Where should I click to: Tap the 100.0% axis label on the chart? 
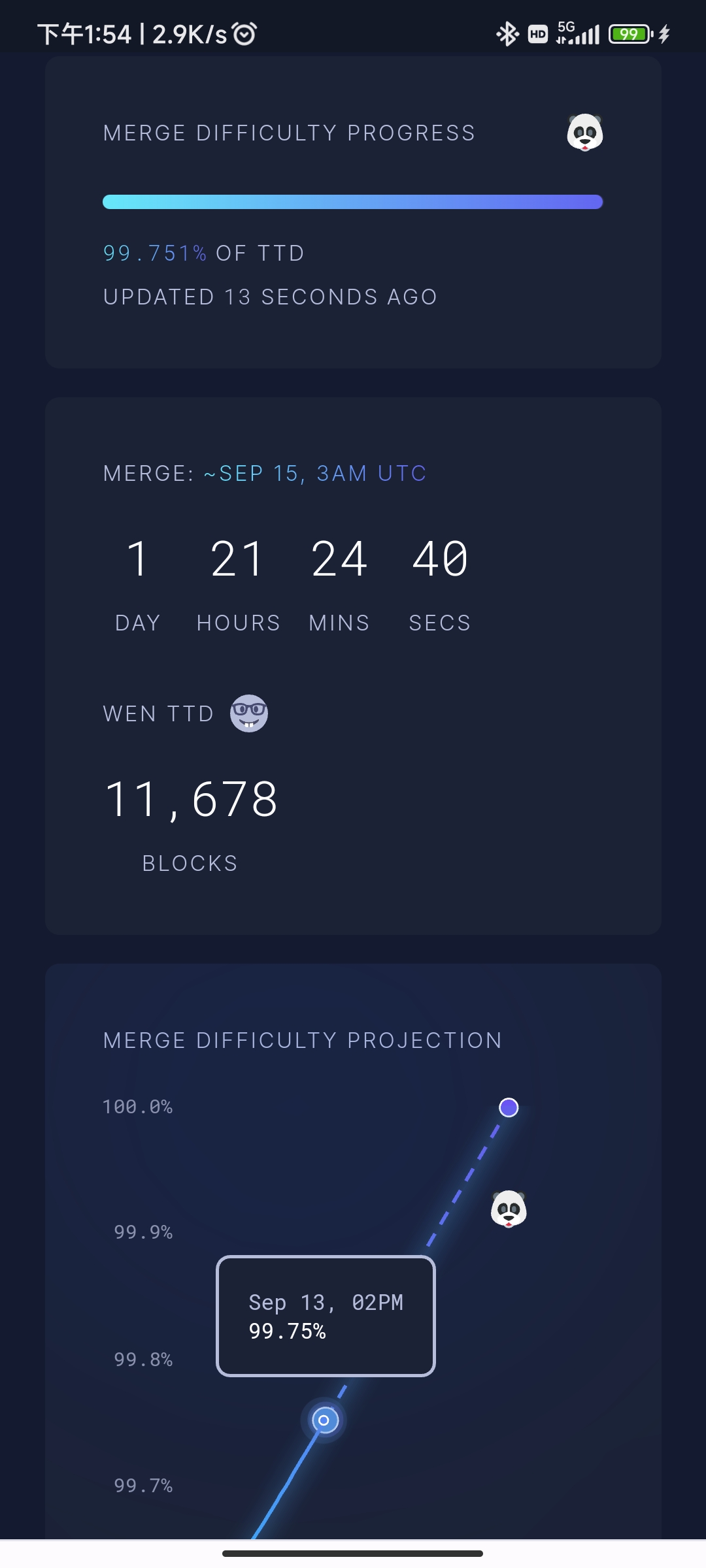click(137, 1107)
